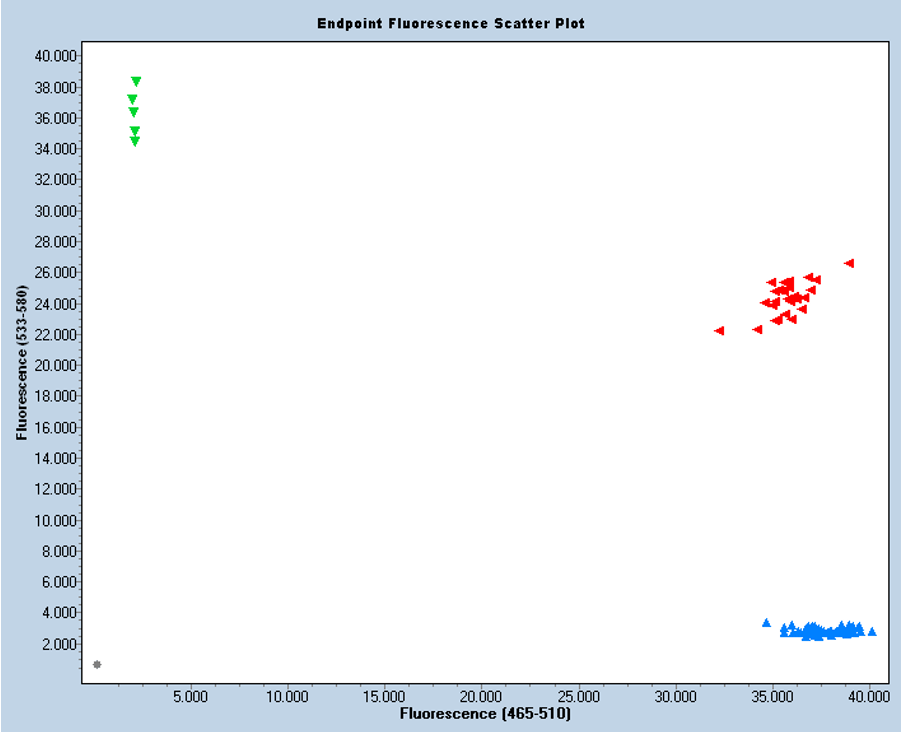The image size is (902, 732).
Task: Select the topmost green triangle marker
Action: 136,81
